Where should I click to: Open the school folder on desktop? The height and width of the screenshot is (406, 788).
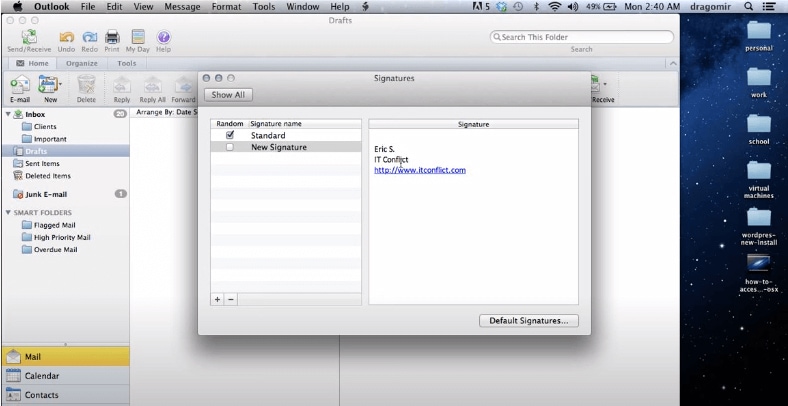click(759, 124)
